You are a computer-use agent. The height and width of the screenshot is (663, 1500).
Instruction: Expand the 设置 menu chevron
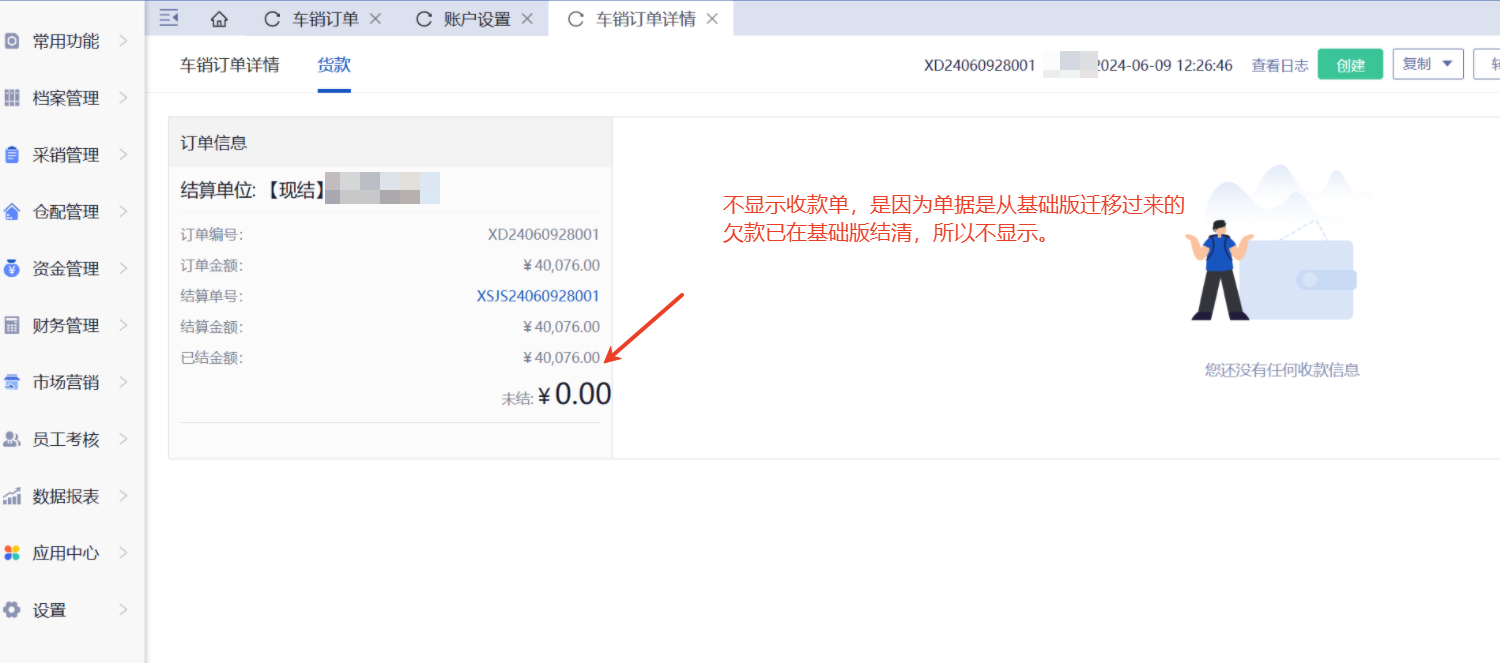pyautogui.click(x=123, y=610)
